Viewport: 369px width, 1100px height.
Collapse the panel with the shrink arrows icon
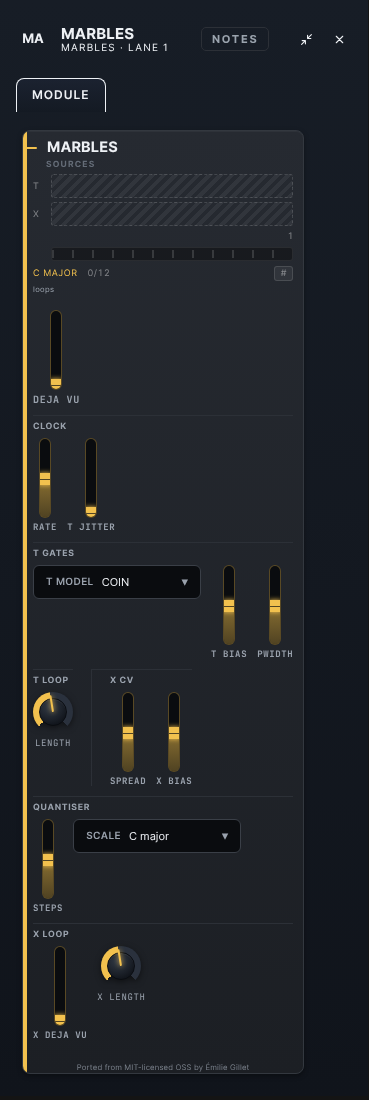(307, 39)
